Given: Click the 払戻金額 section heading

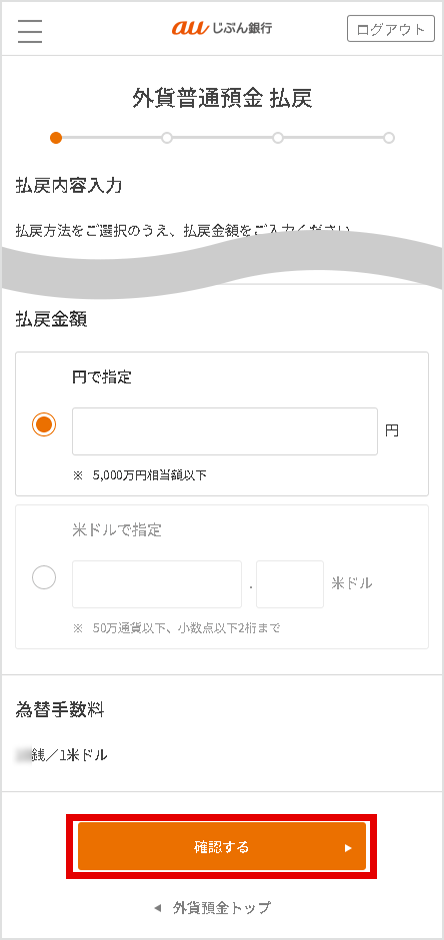Looking at the screenshot, I should click(52, 319).
